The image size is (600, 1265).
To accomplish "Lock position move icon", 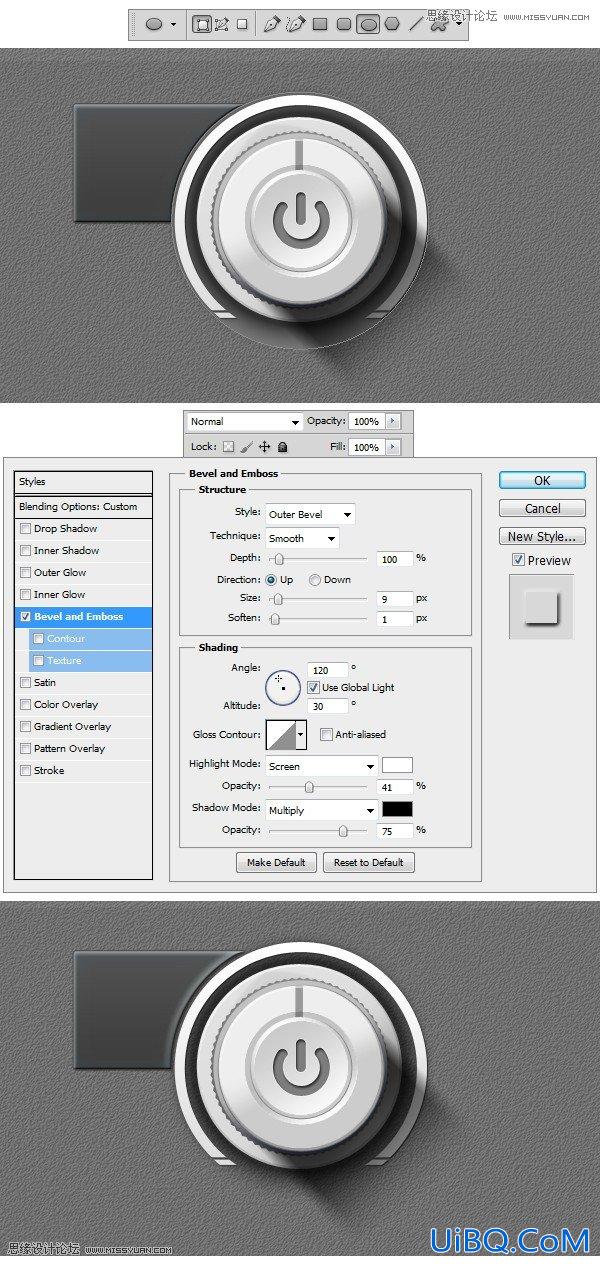I will 265,447.
